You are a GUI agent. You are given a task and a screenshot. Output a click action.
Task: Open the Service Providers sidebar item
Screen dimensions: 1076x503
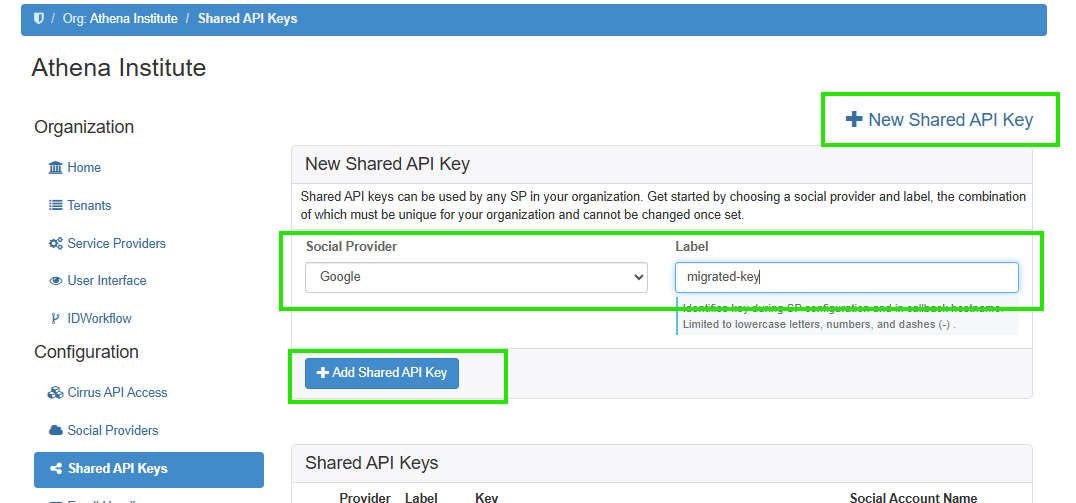coord(116,244)
